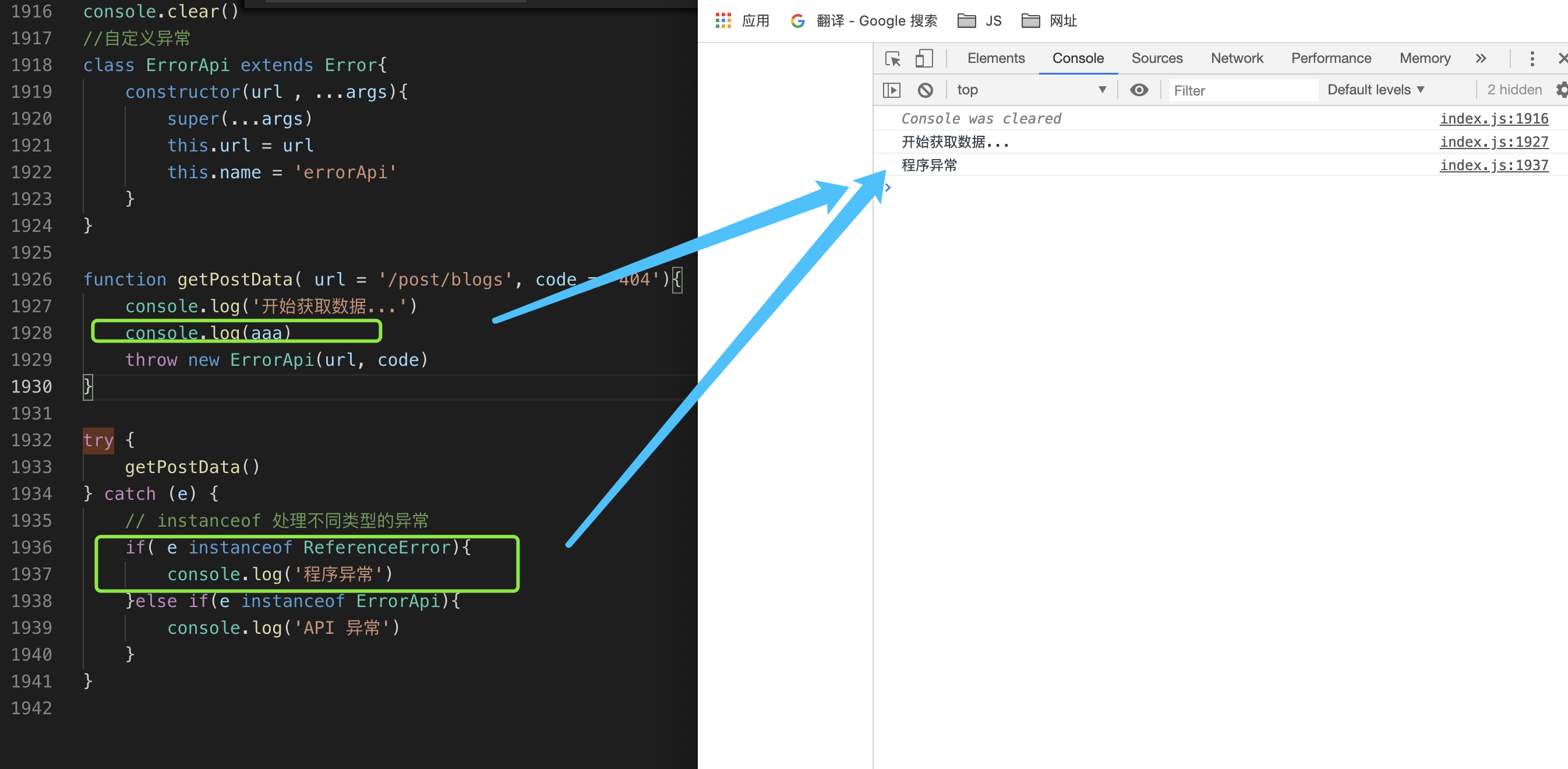Open the Default levels dropdown
The image size is (1568, 769).
point(1376,90)
